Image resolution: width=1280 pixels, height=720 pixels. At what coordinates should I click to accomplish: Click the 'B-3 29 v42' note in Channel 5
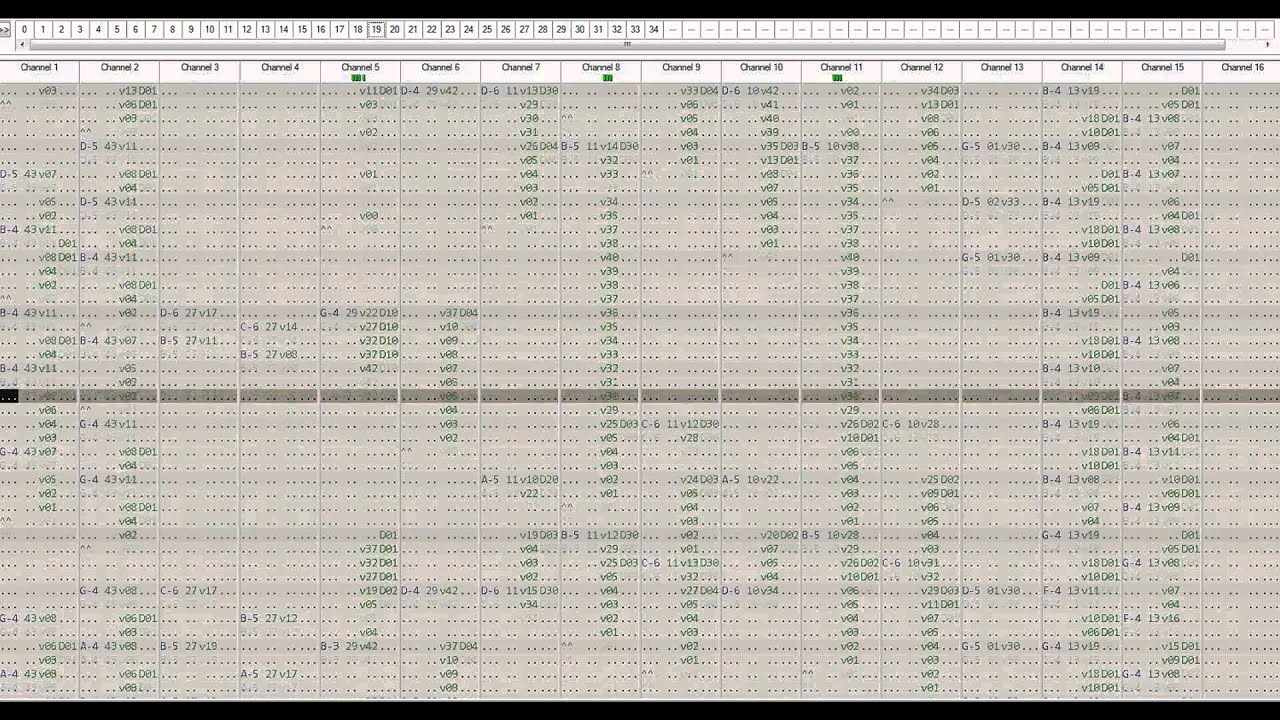(x=349, y=646)
